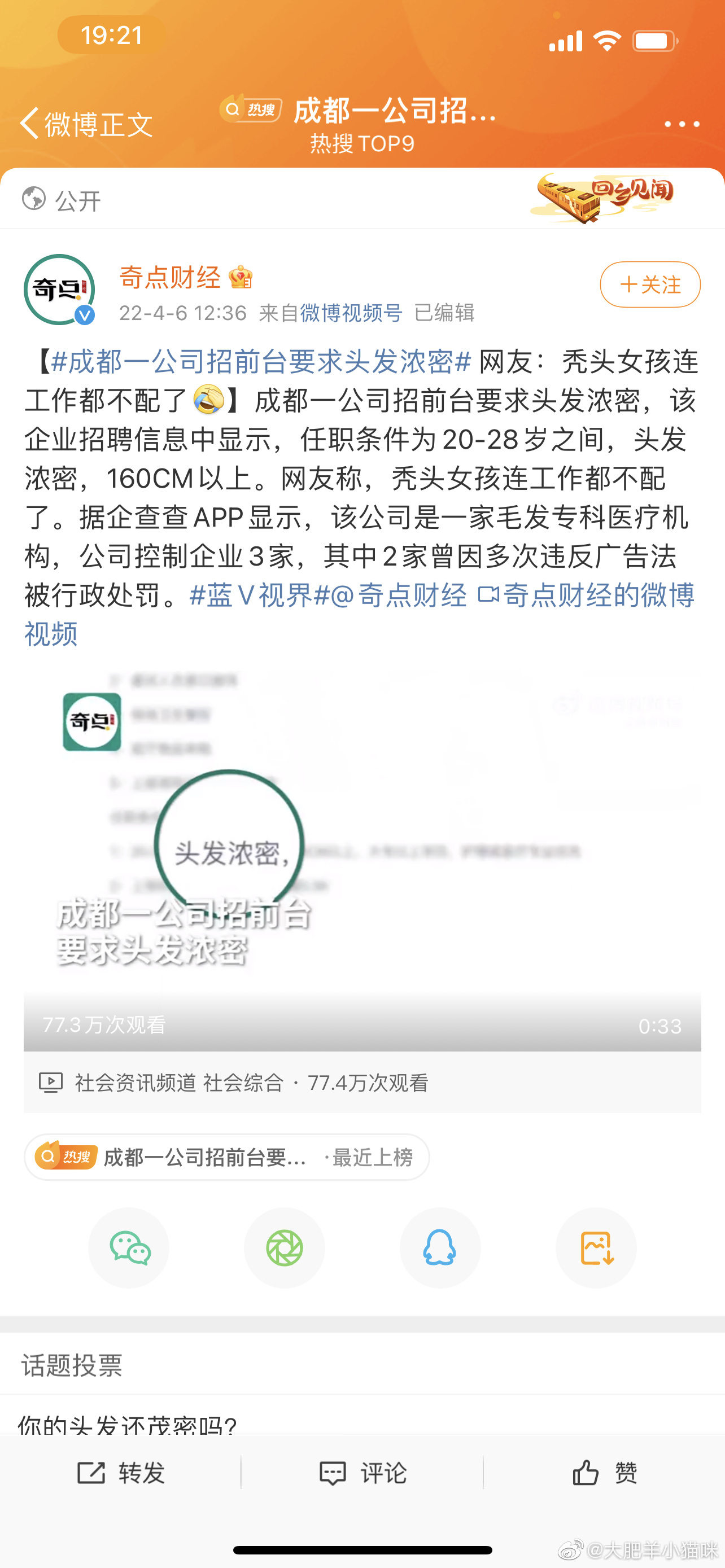Like the post with 赞

[x=605, y=1473]
